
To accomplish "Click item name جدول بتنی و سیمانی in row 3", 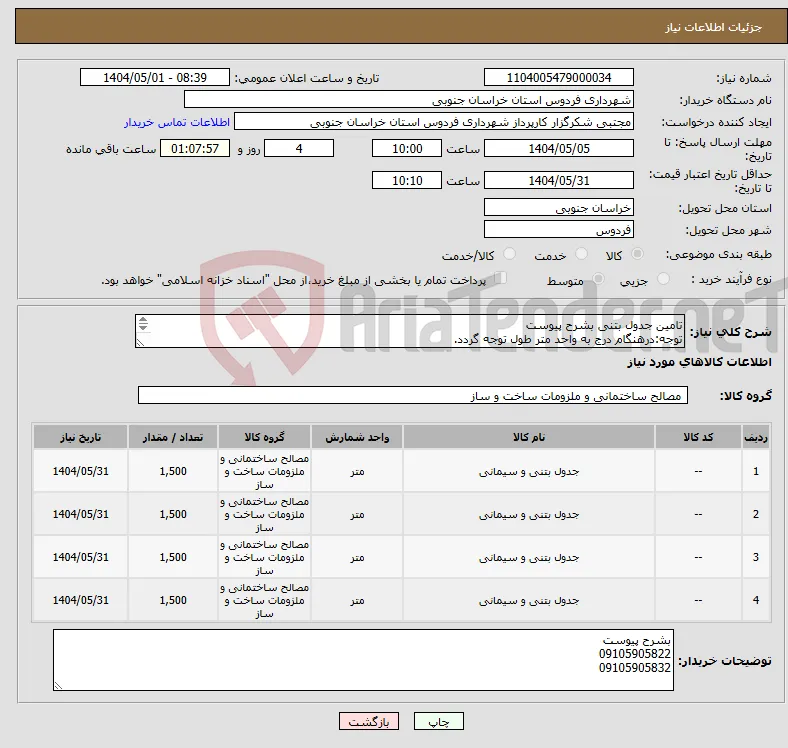I will click(x=529, y=557).
